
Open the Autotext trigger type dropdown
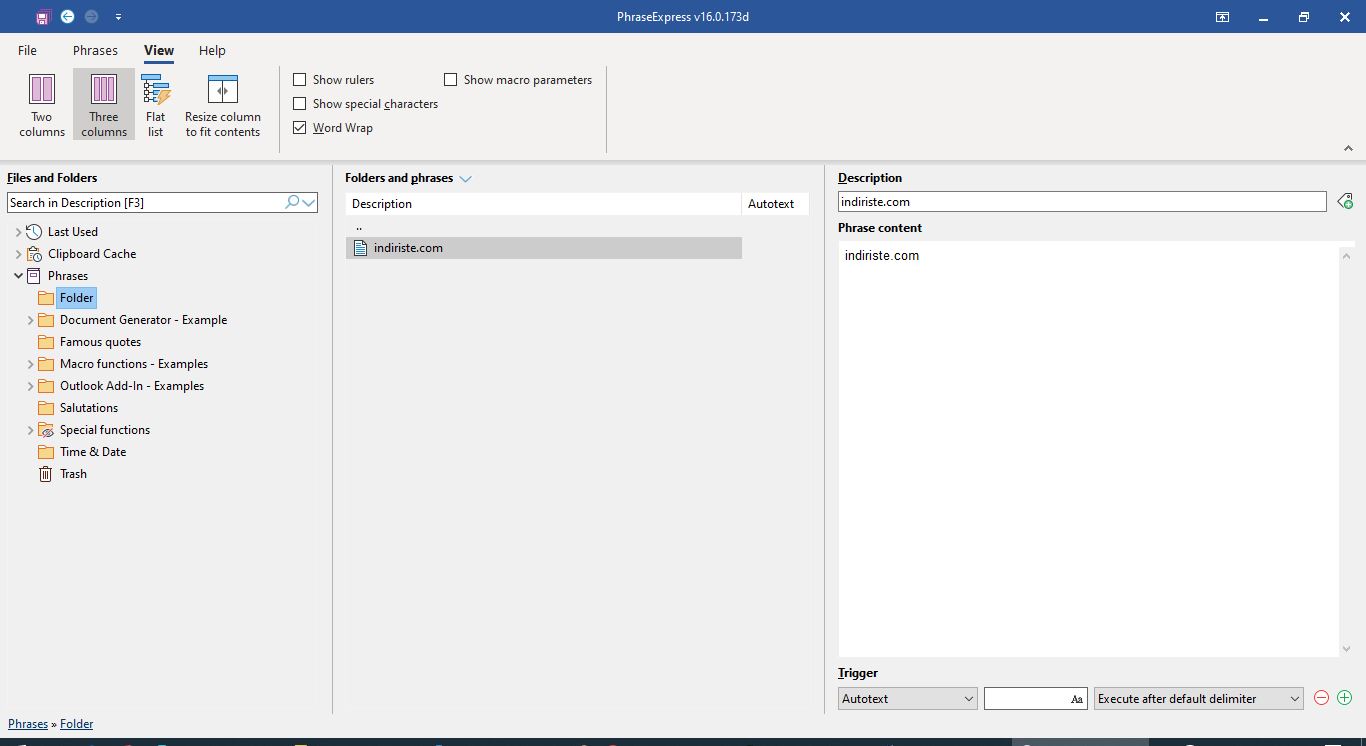pos(908,699)
